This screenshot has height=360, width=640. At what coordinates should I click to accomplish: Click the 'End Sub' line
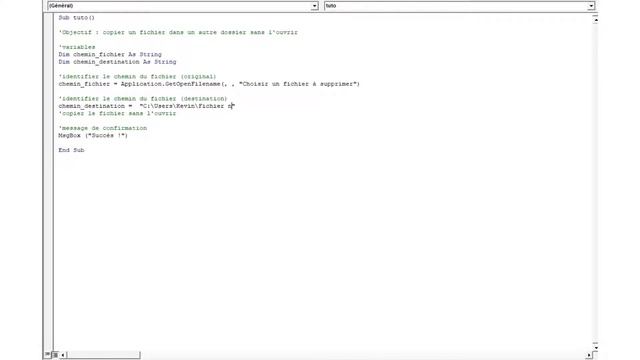(x=71, y=150)
